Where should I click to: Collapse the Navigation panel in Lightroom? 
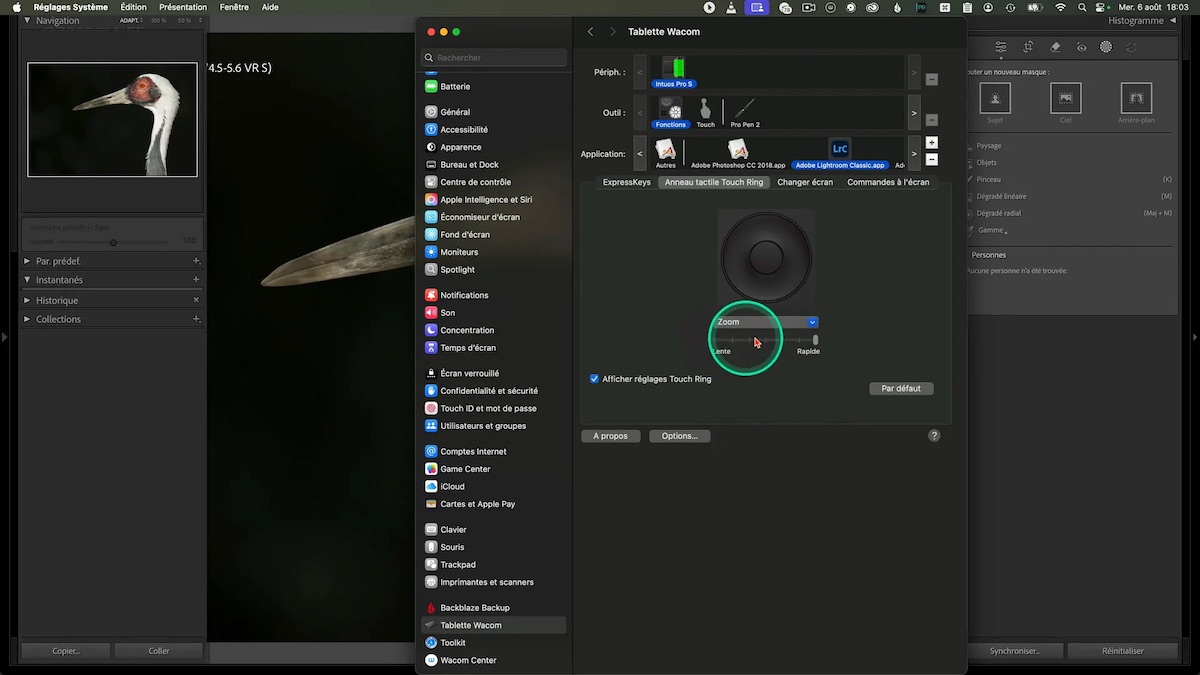(27, 20)
